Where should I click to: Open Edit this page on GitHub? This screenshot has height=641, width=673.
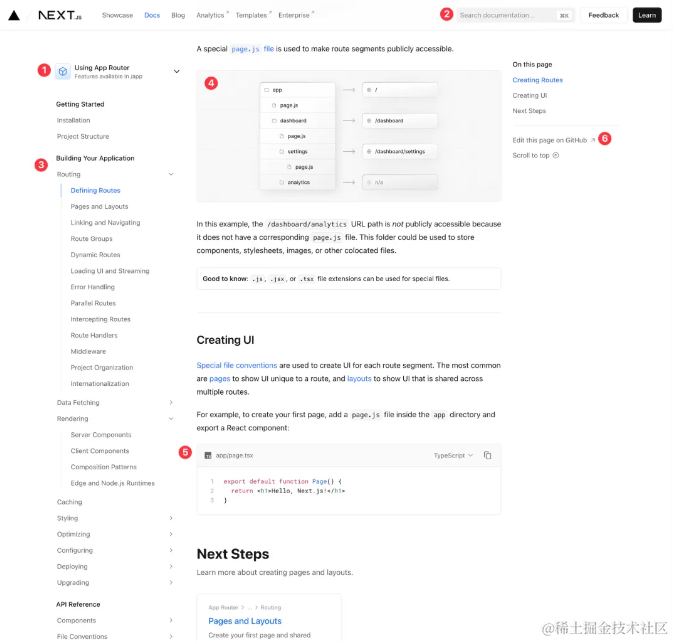553,140
